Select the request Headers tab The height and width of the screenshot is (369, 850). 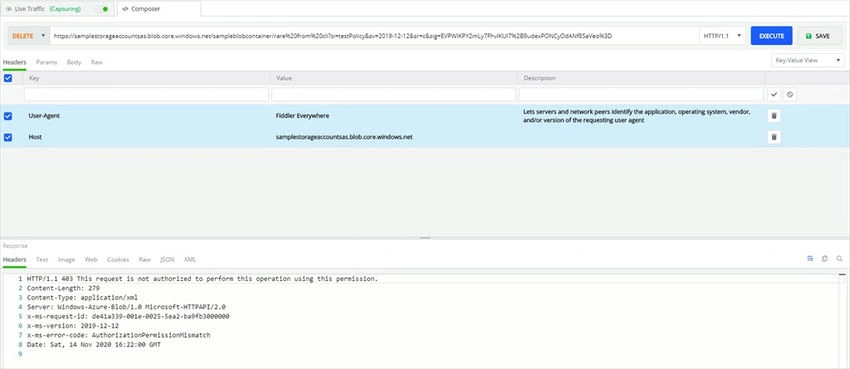point(14,62)
